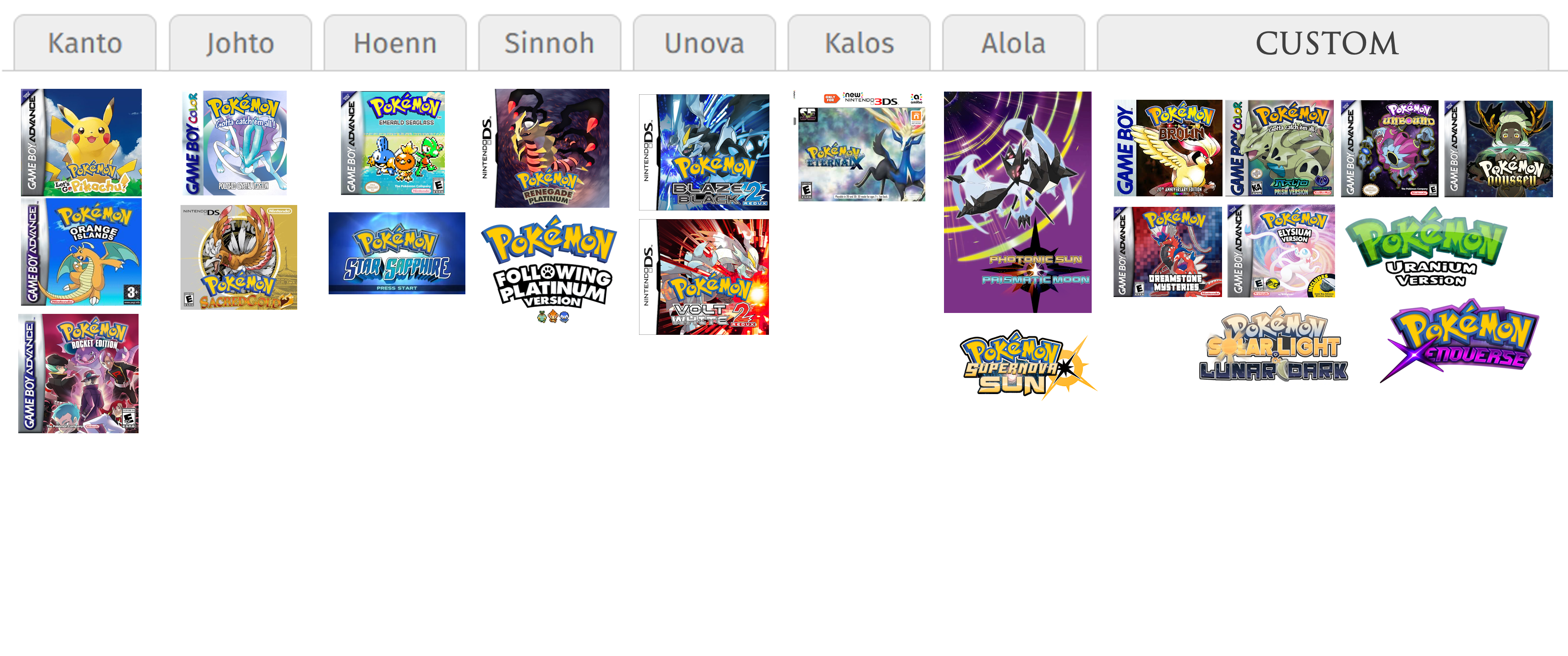Switch to the Johto tab
This screenshot has width=1568, height=656.
(240, 43)
